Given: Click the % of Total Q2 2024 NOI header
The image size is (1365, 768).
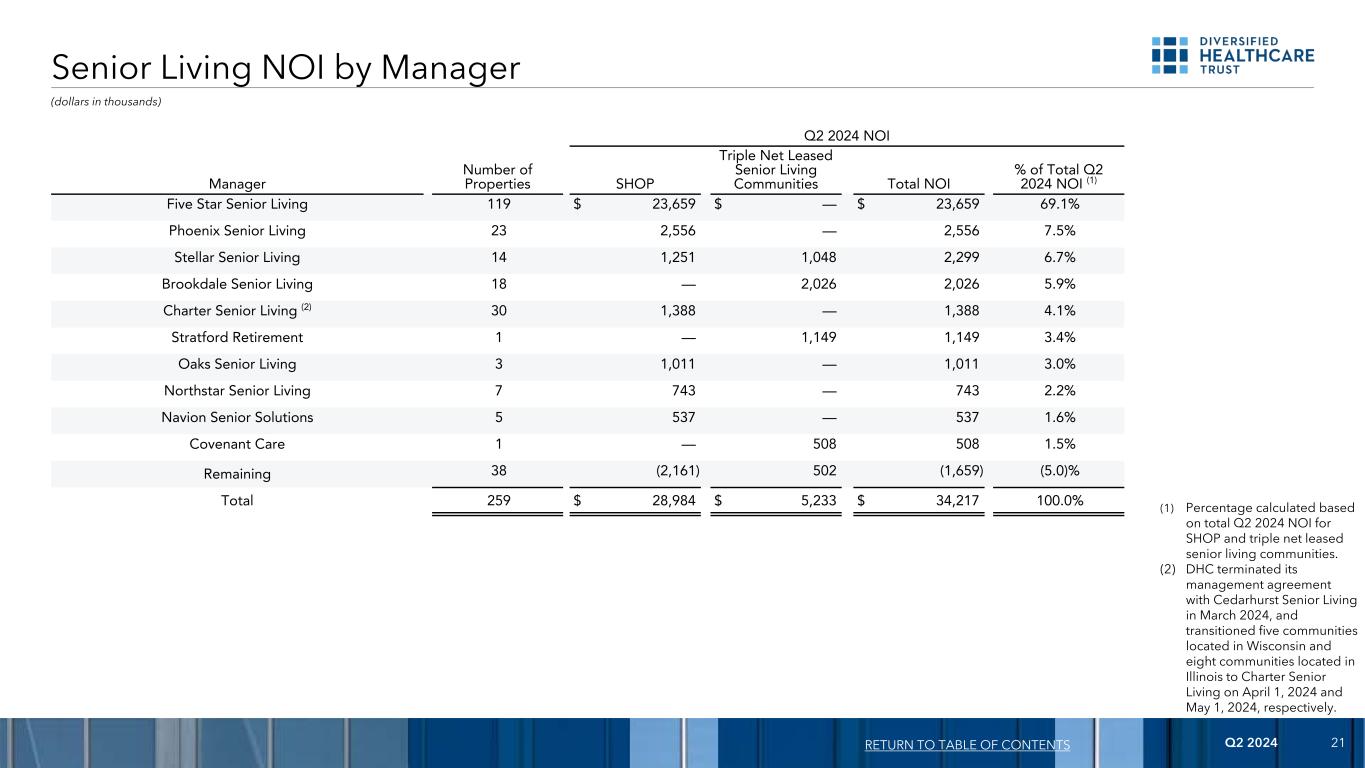Looking at the screenshot, I should pos(1060,176).
